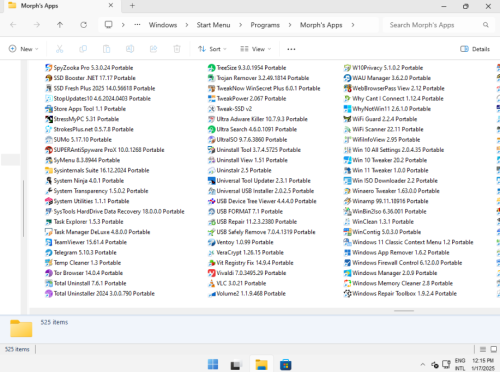
Task: Go to Windows breadcrumb folder
Action: point(163,25)
